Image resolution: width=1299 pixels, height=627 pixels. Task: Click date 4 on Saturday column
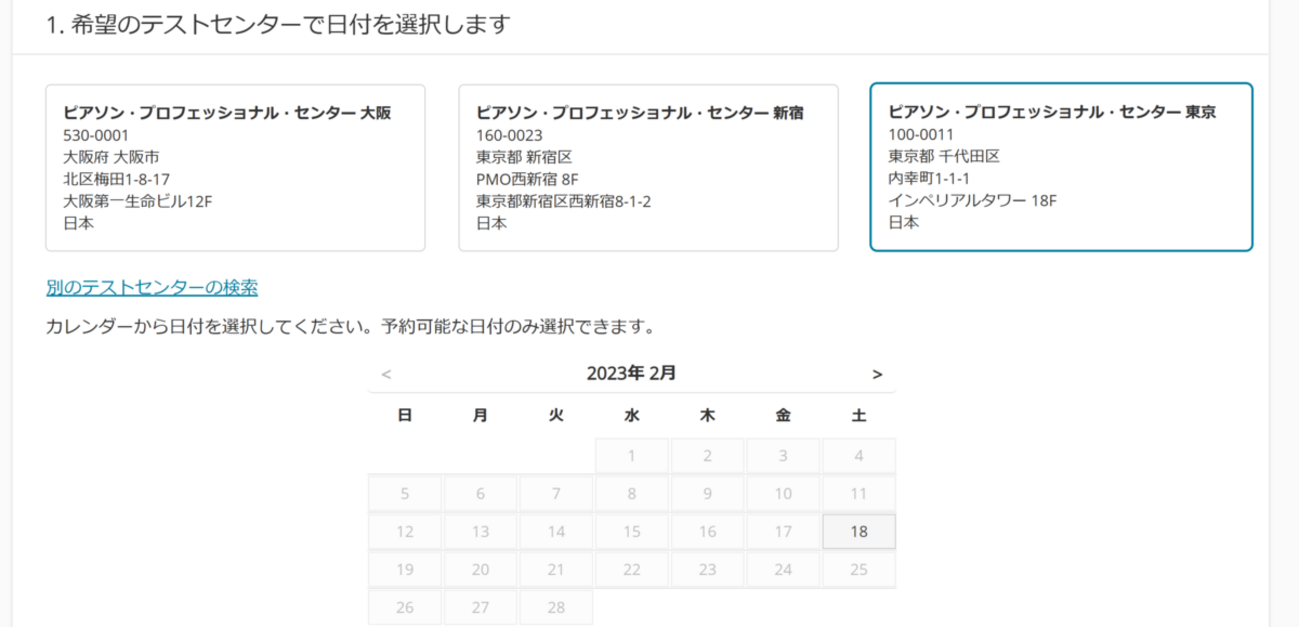pyautogui.click(x=859, y=456)
